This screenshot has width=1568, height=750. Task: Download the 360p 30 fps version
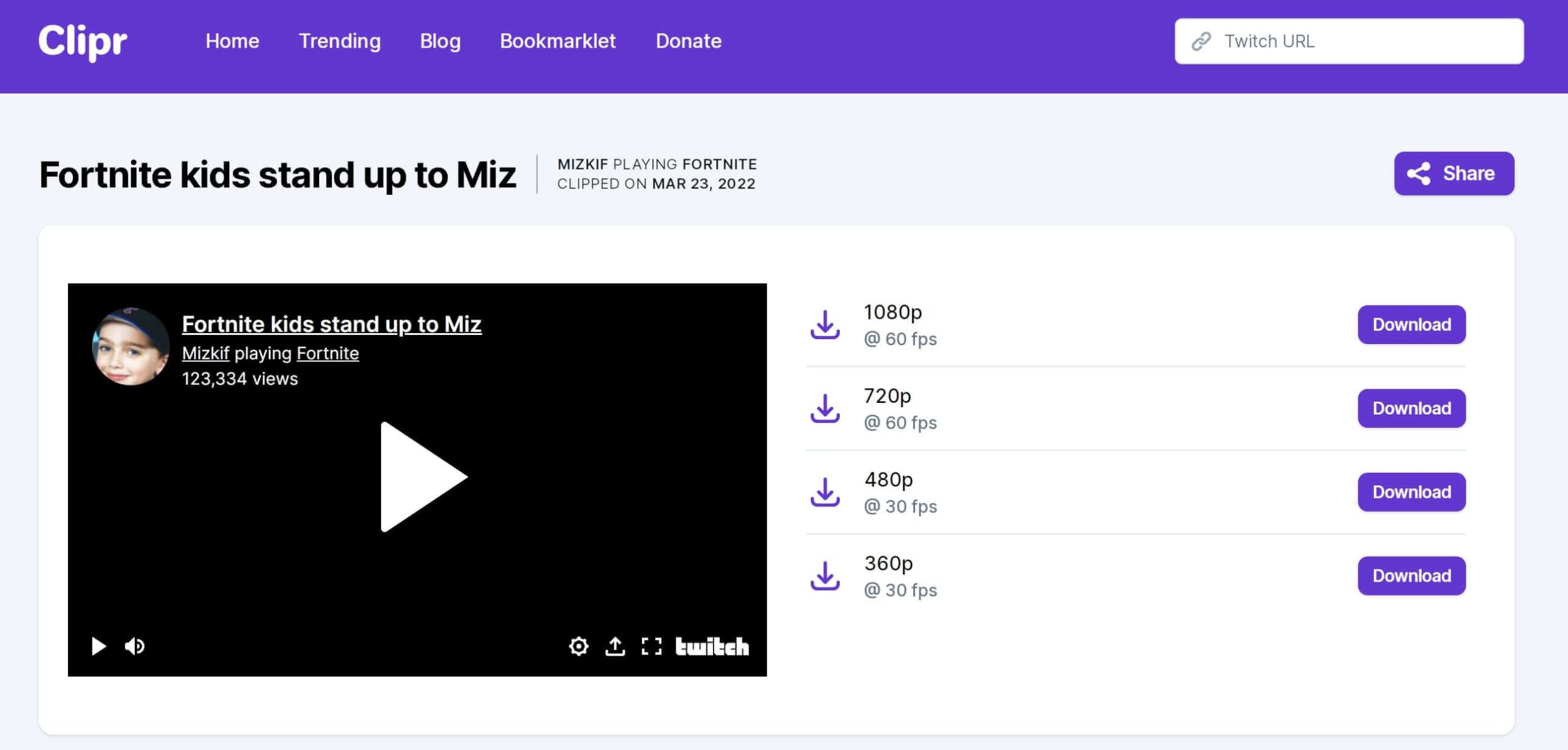1411,576
